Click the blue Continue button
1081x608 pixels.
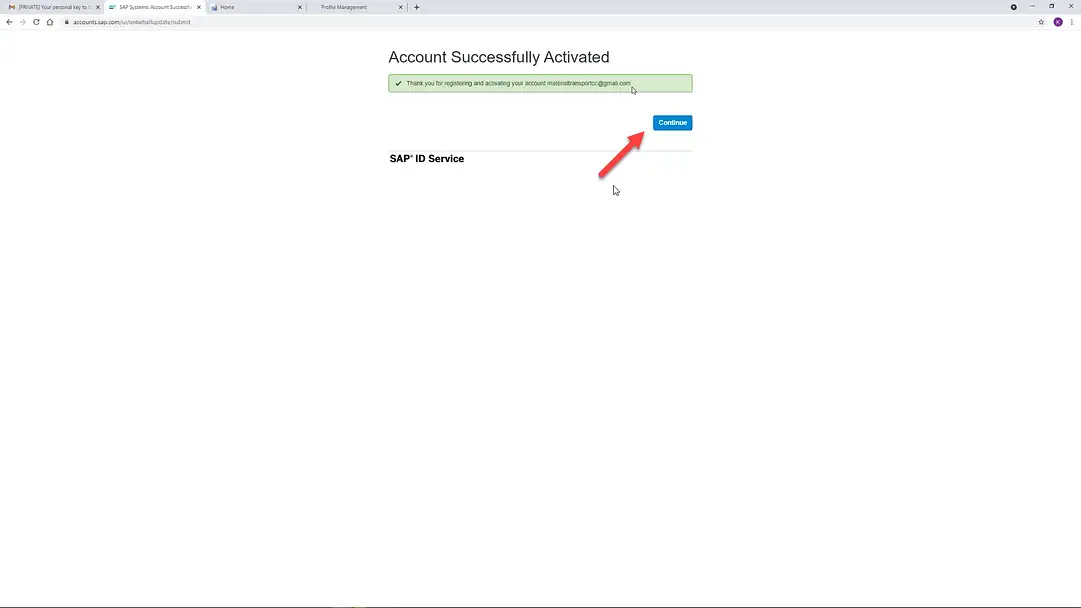tap(672, 123)
